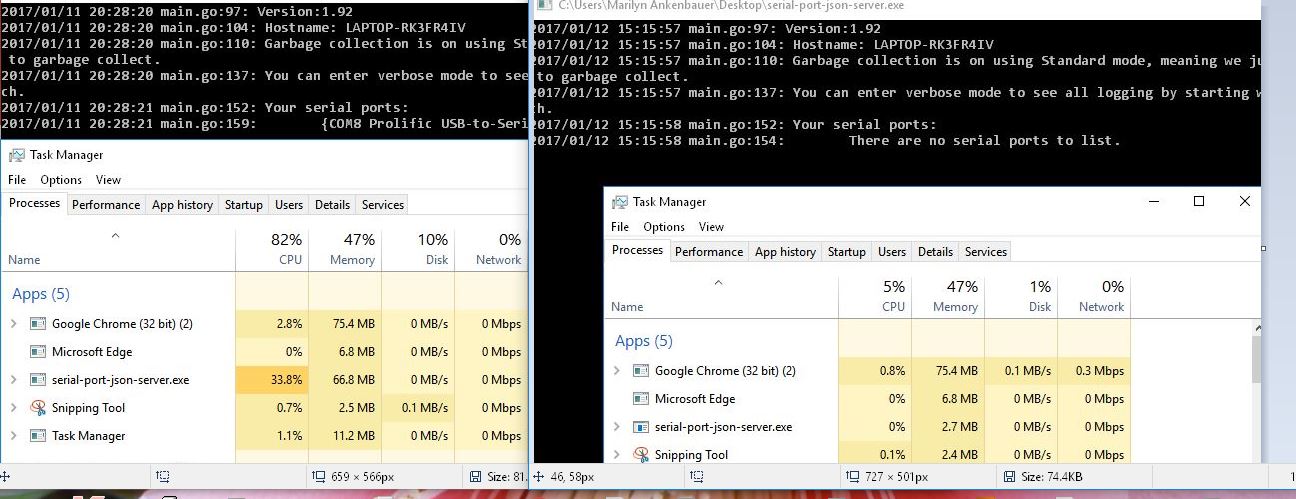Open the Performance tab in left Task Manager
This screenshot has width=1296, height=499.
105,205
